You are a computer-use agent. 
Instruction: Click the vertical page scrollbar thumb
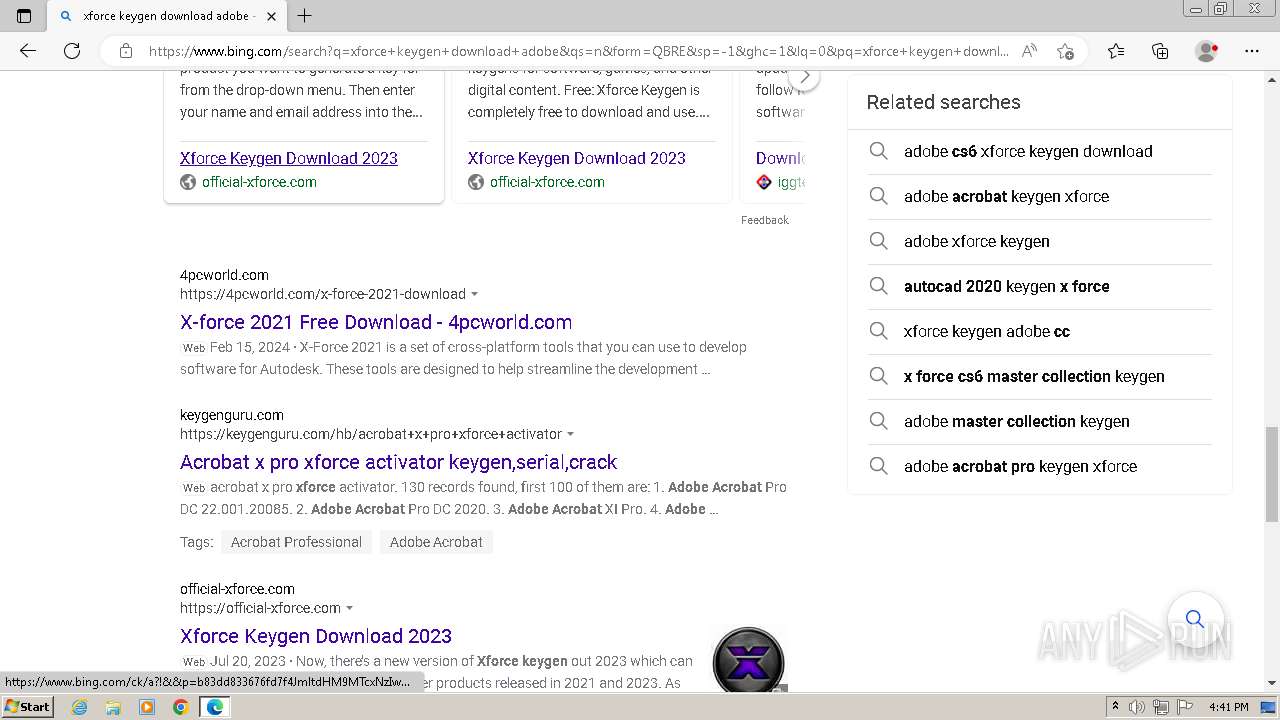tap(1272, 473)
